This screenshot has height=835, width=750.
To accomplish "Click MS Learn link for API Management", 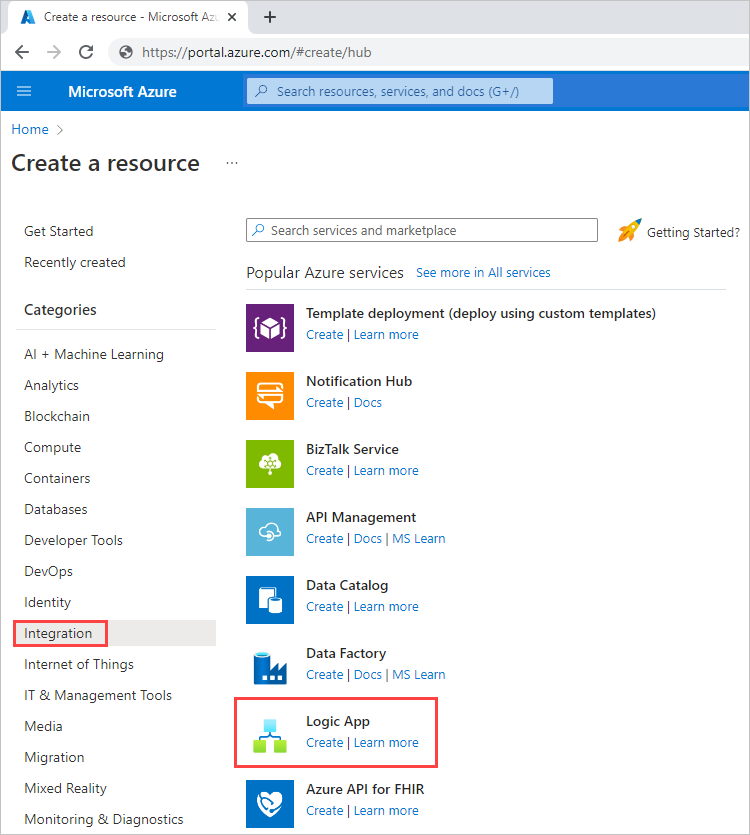I will [418, 539].
